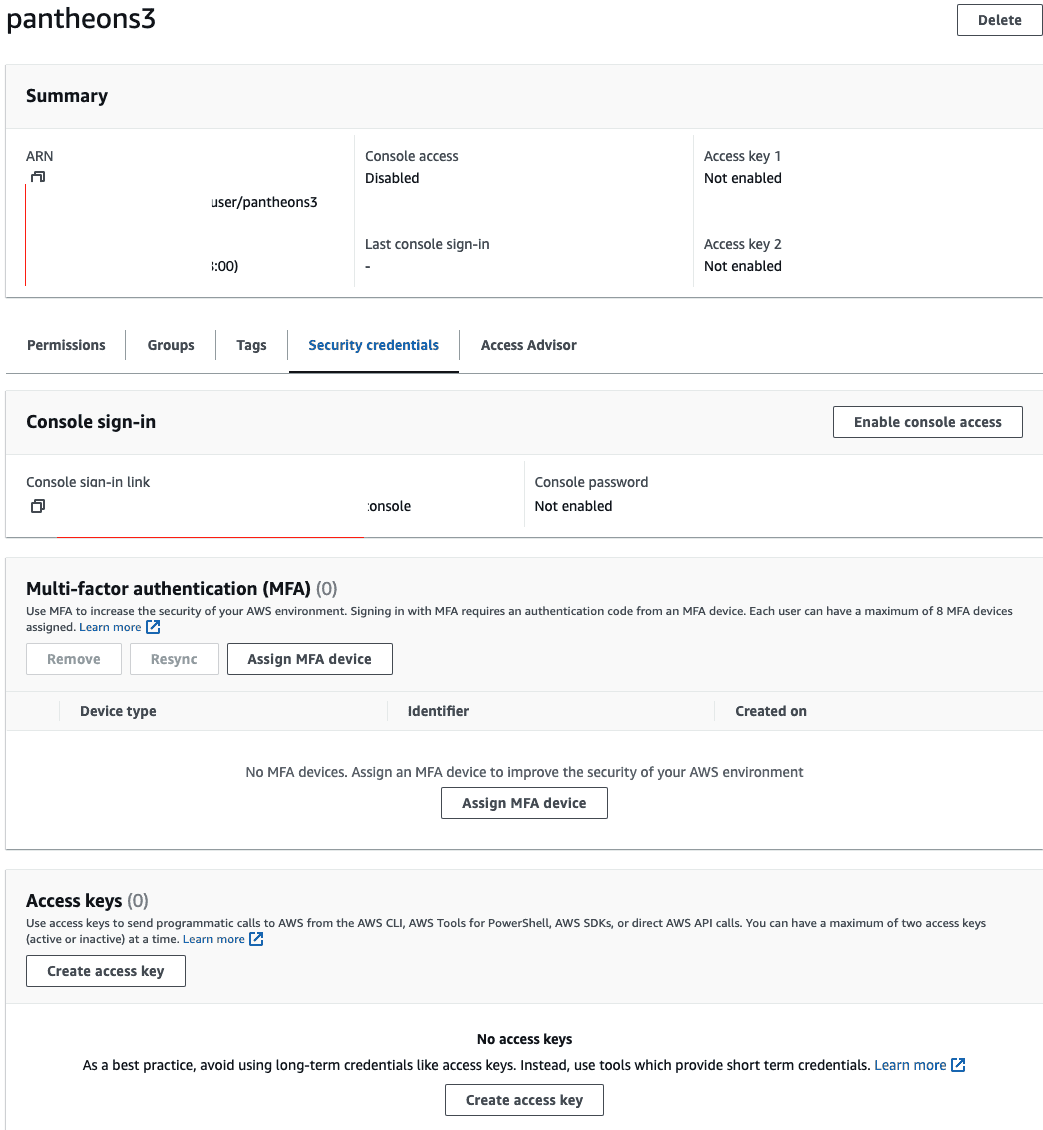Open Learn more link in MFA description

click(x=110, y=627)
